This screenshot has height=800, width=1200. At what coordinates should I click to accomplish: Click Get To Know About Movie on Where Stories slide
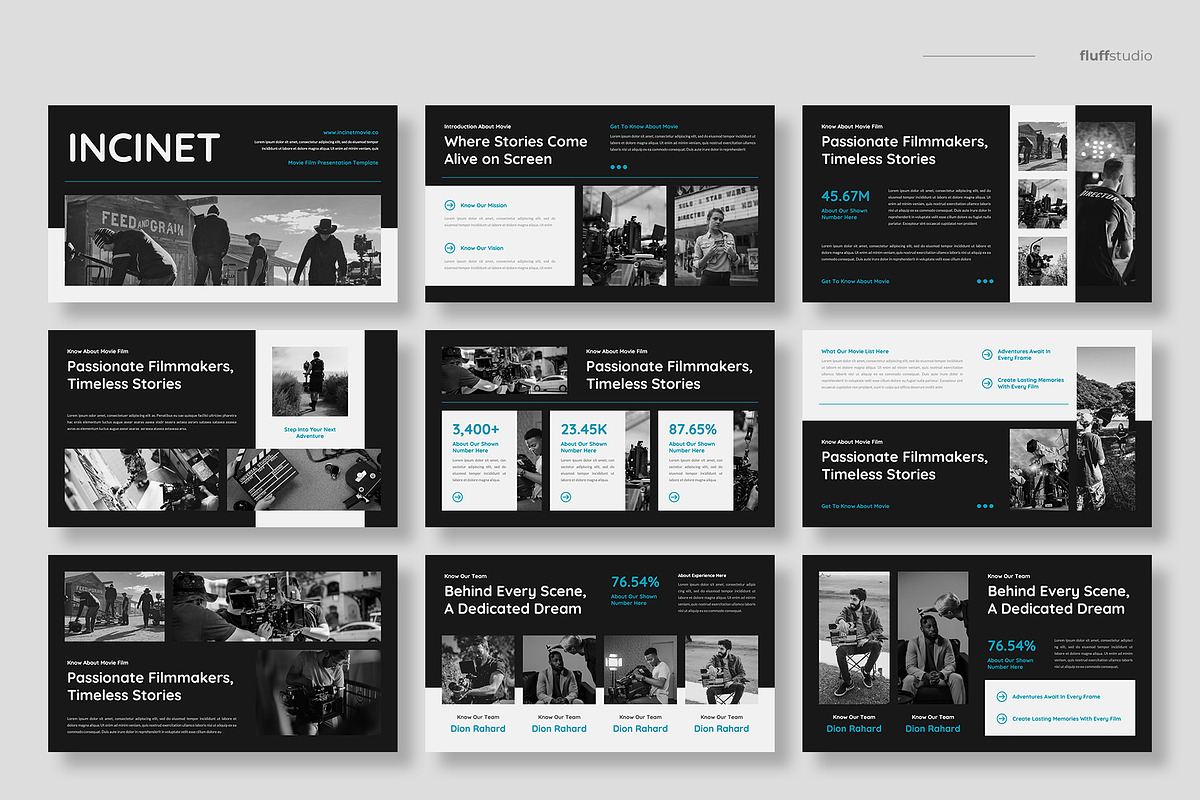tap(644, 127)
